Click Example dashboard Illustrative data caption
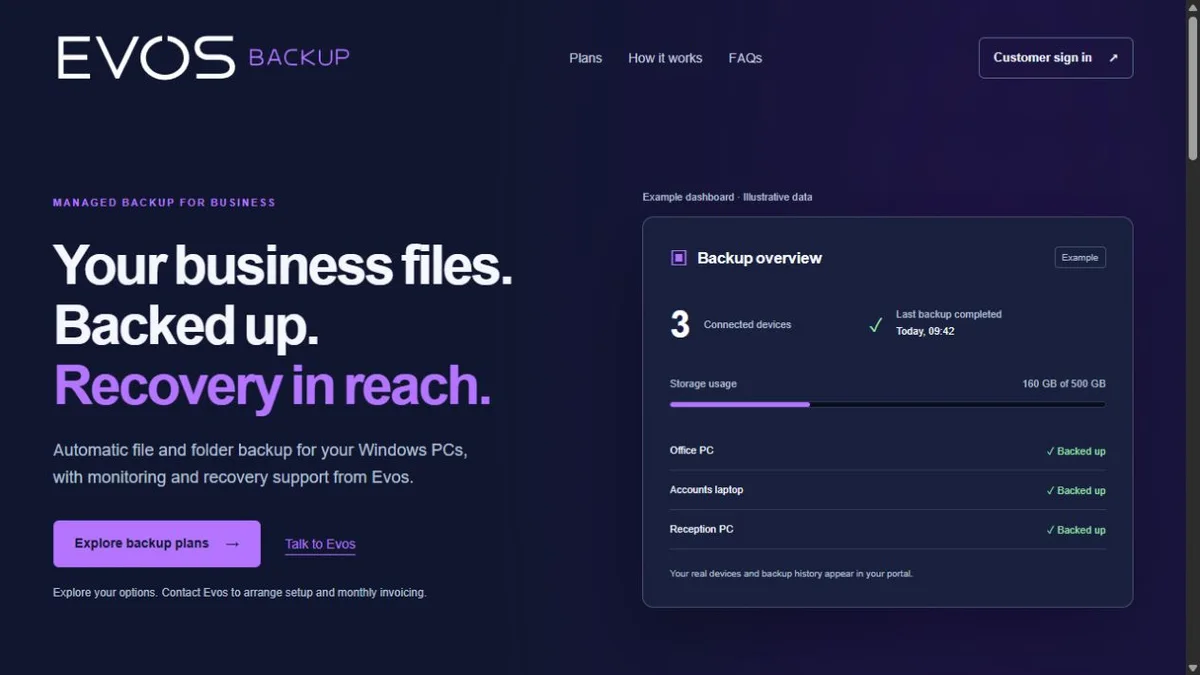The width and height of the screenshot is (1200, 675). coord(727,197)
